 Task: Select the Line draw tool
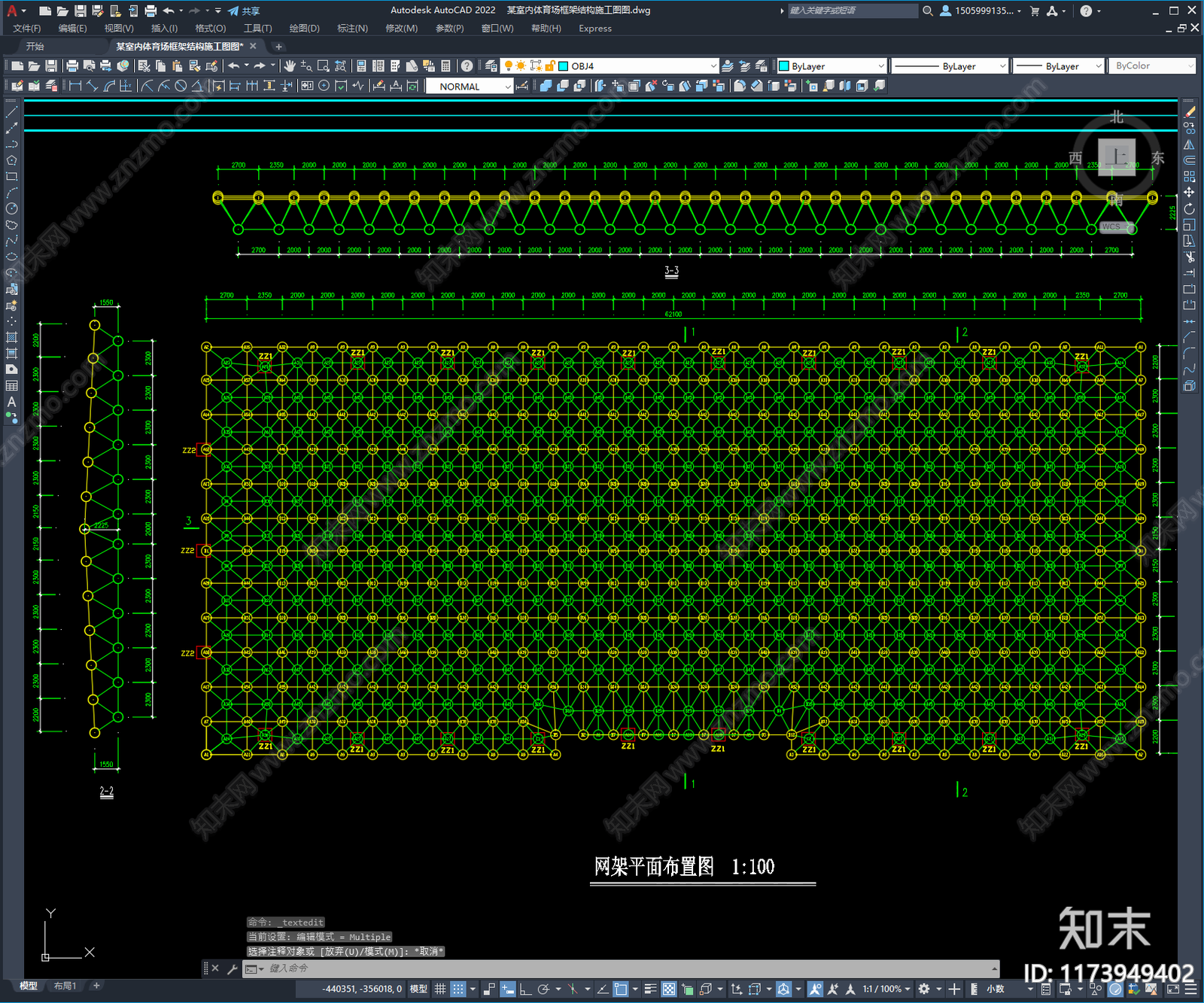pos(11,112)
